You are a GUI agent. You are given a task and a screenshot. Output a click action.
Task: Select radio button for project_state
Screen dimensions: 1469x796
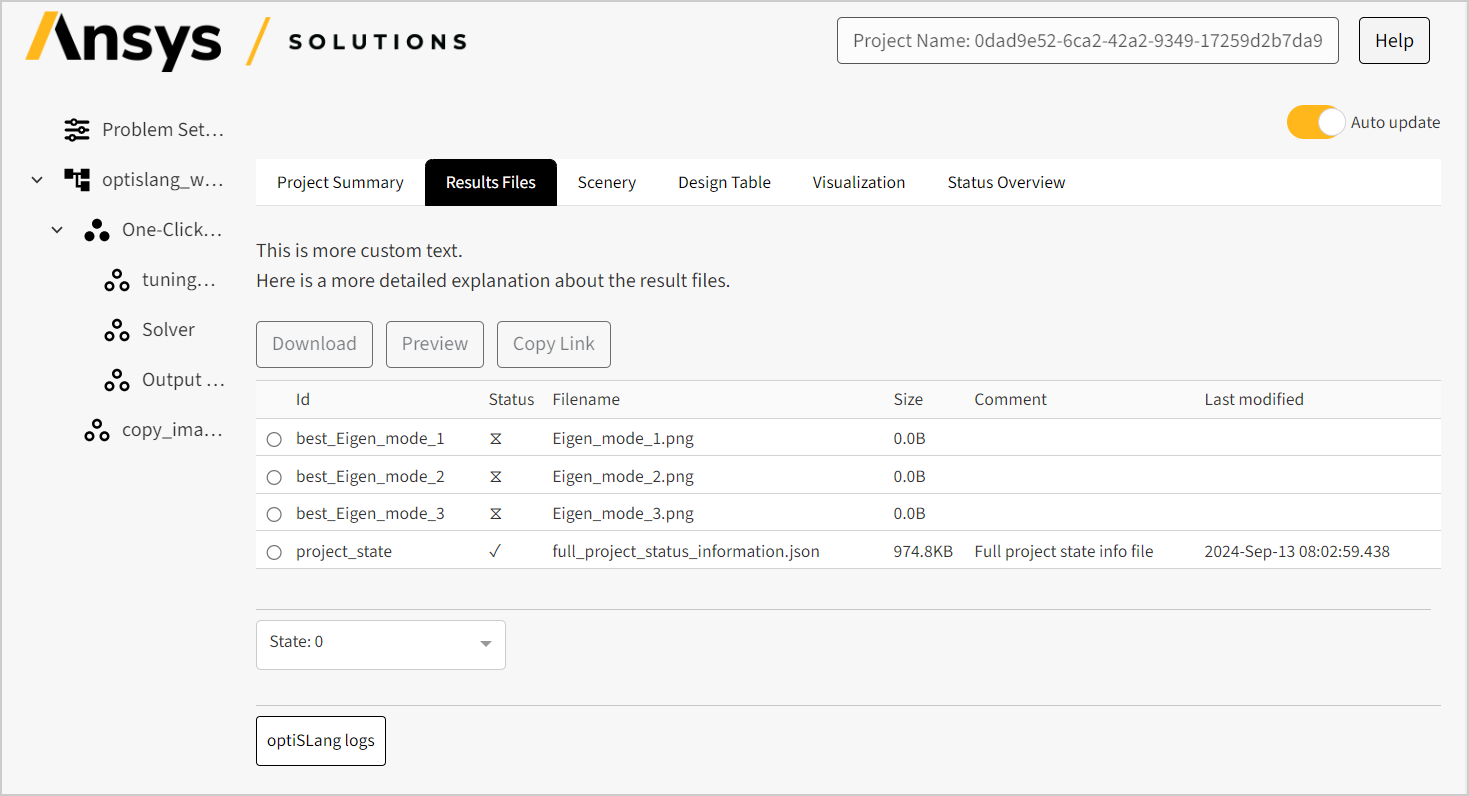point(274,552)
